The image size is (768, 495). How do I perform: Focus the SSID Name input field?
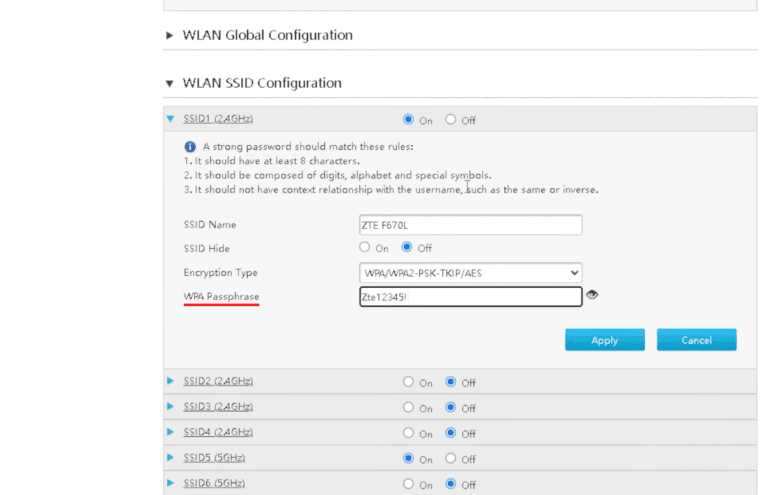(470, 225)
